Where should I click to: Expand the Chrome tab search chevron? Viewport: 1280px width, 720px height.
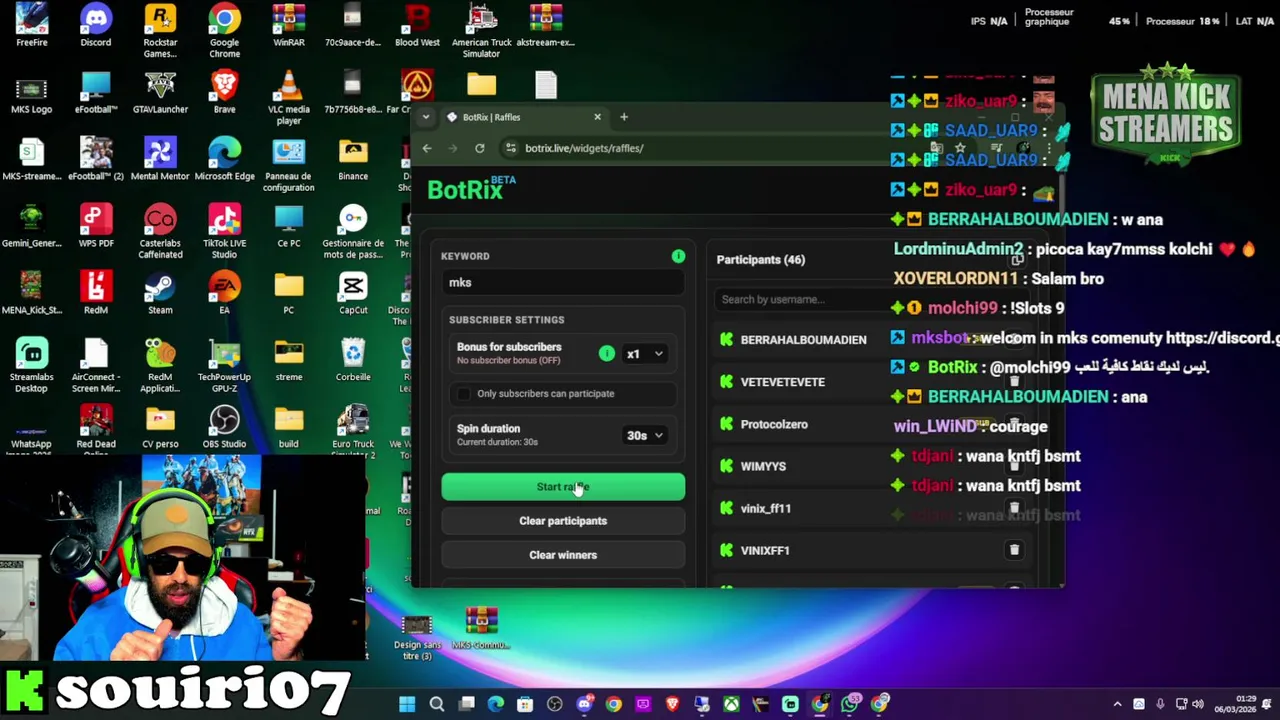coord(426,117)
